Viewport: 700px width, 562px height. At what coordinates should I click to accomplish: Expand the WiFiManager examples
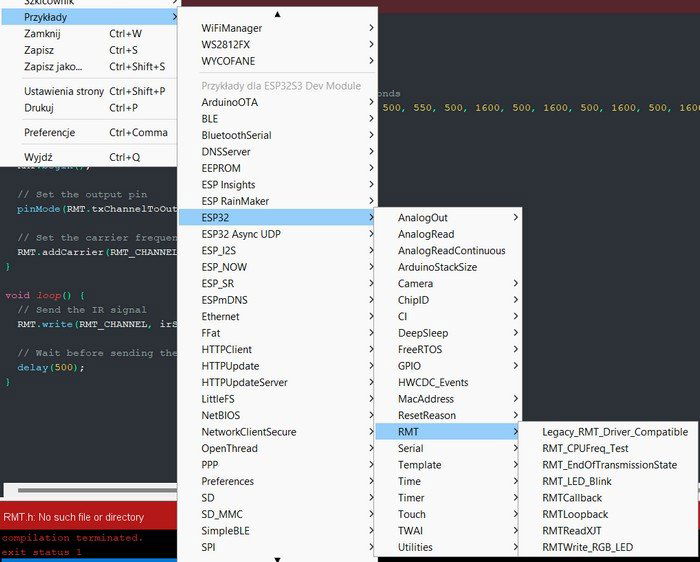(x=277, y=28)
